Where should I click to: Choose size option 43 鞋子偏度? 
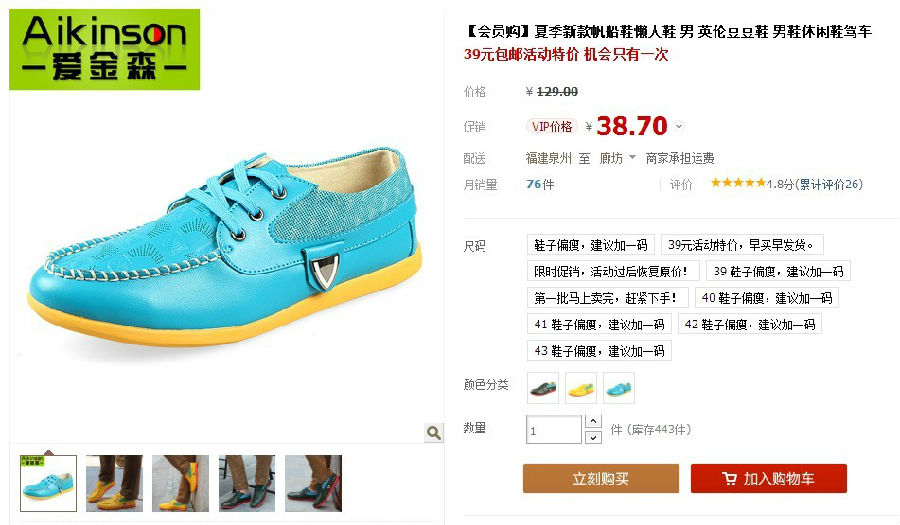[599, 351]
